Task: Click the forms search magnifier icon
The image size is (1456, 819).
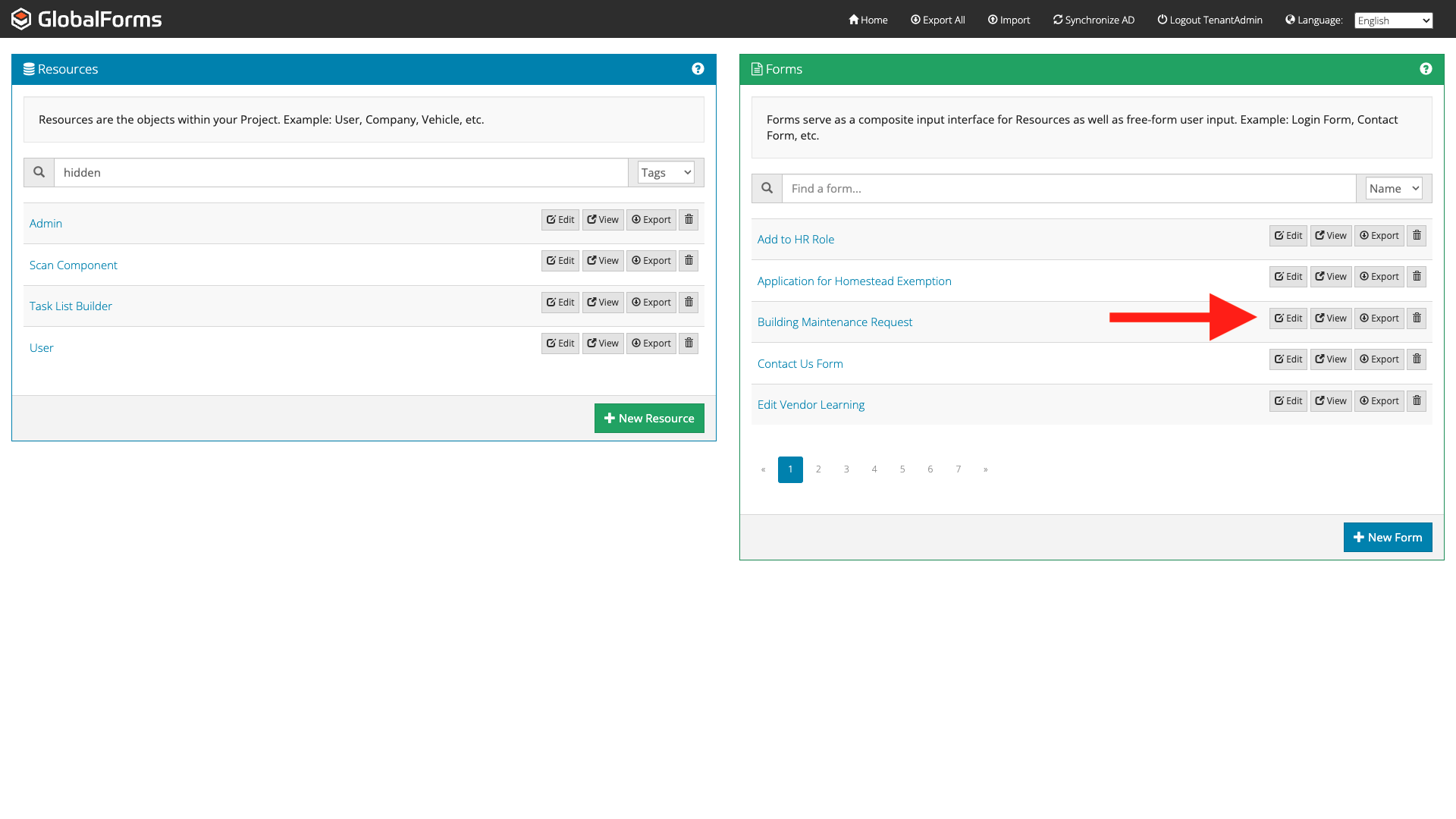Action: click(x=767, y=189)
